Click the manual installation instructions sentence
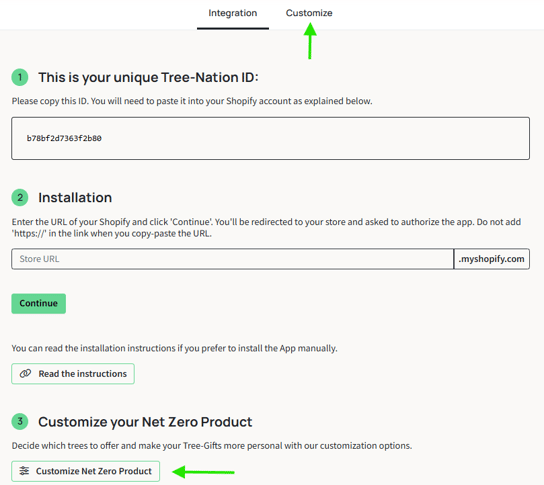 [175, 348]
